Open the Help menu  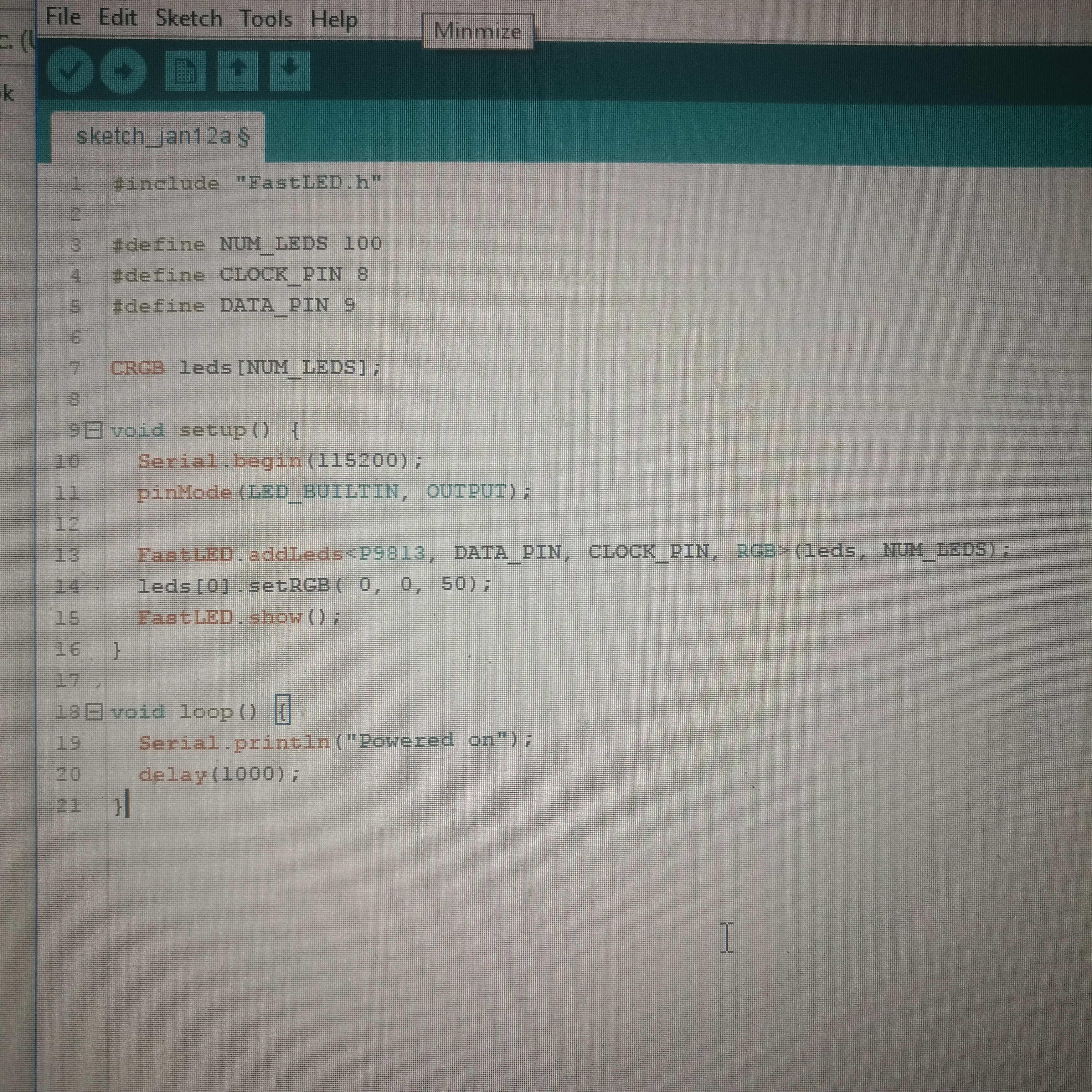[x=333, y=20]
